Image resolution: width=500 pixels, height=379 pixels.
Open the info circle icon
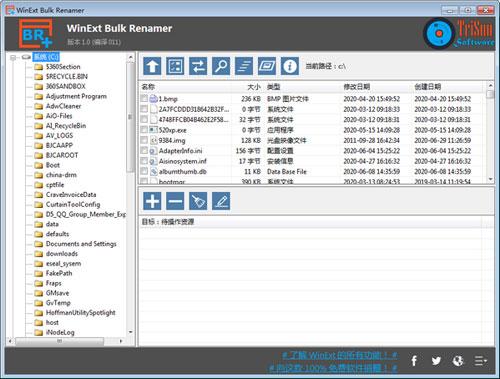pos(290,66)
